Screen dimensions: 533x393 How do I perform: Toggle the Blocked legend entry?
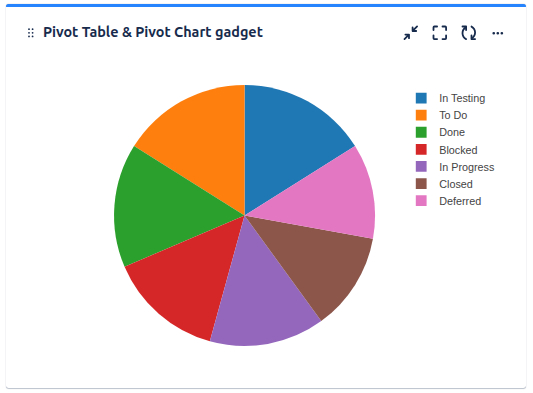click(458, 150)
